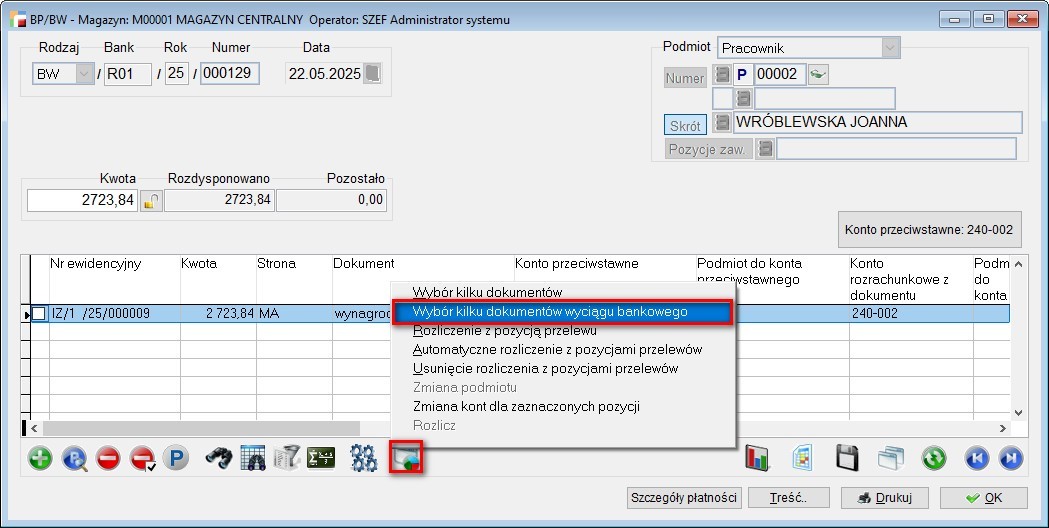1049x528 pixels.
Task: Click the colored spreadsheet sheet icon
Action: (x=802, y=458)
